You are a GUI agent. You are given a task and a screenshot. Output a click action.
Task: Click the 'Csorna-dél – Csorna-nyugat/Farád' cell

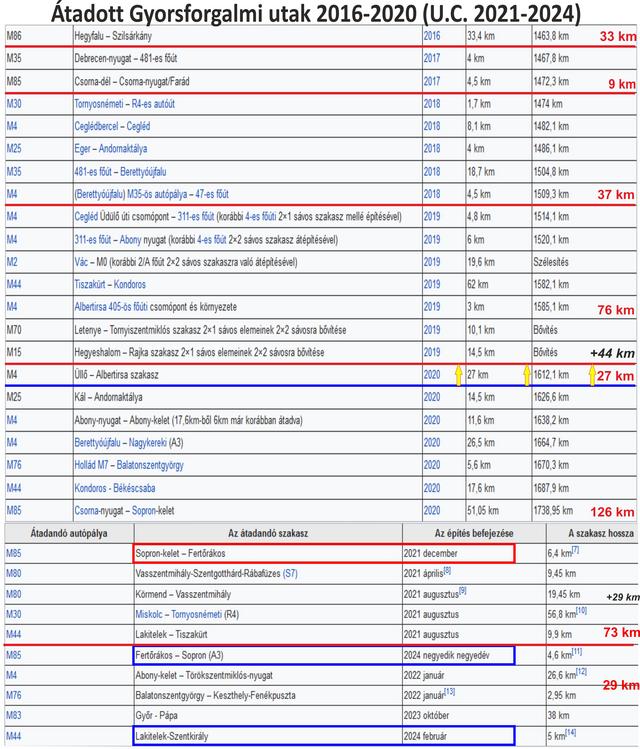pyautogui.click(x=247, y=81)
